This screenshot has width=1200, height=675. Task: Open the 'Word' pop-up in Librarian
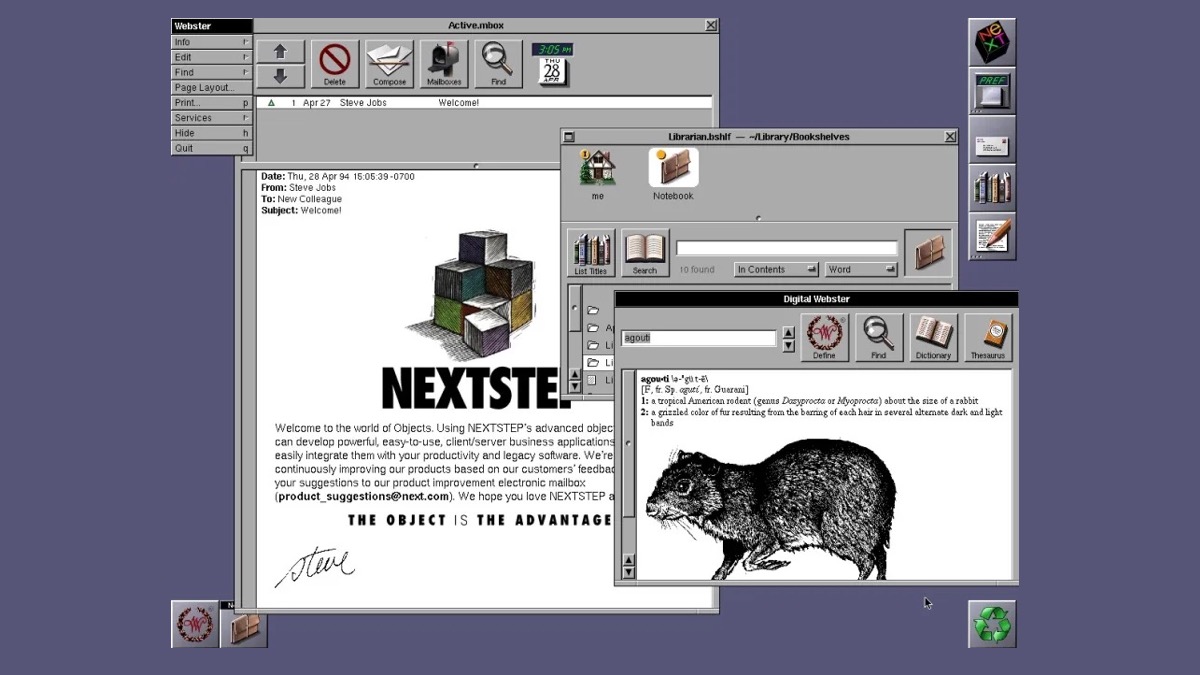[x=861, y=269]
